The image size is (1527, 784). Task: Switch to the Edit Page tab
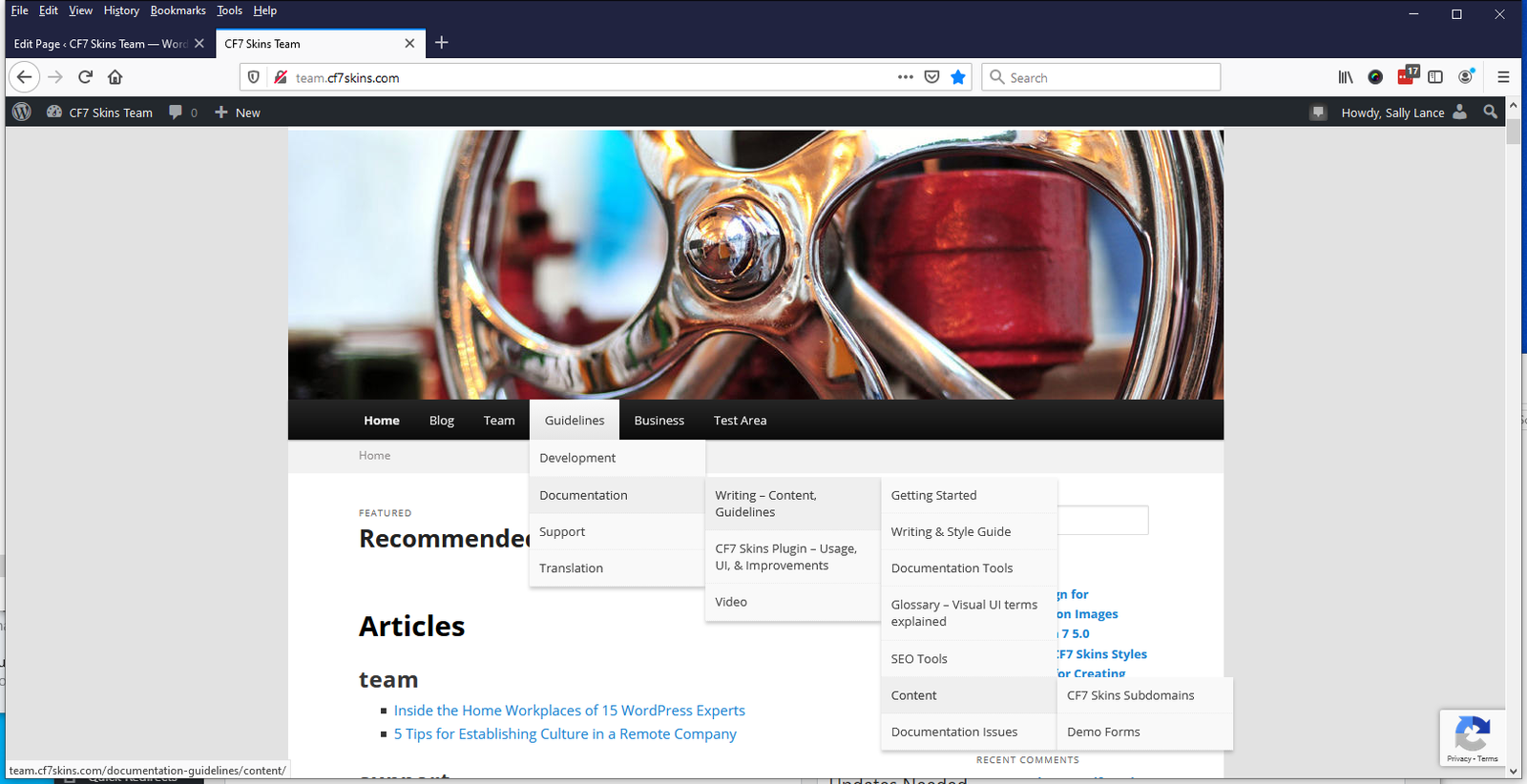[x=100, y=44]
